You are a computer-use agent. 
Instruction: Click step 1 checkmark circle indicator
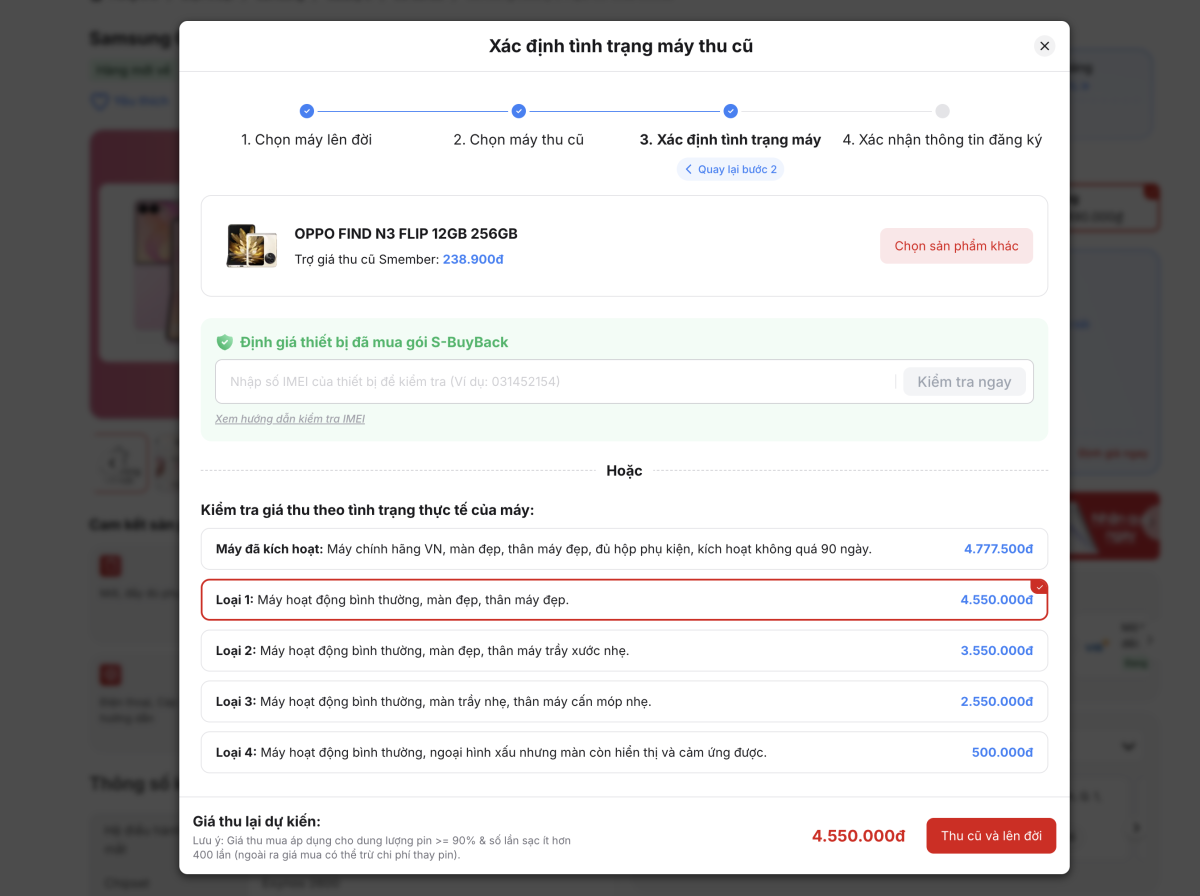pyautogui.click(x=307, y=111)
